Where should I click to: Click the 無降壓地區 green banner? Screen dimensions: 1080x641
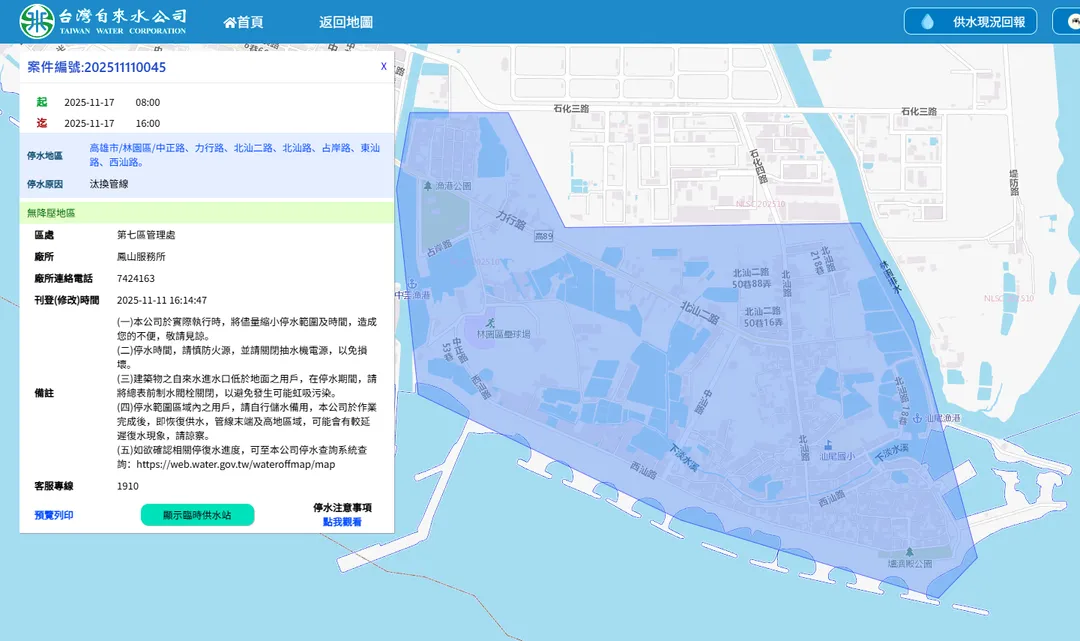tap(207, 213)
